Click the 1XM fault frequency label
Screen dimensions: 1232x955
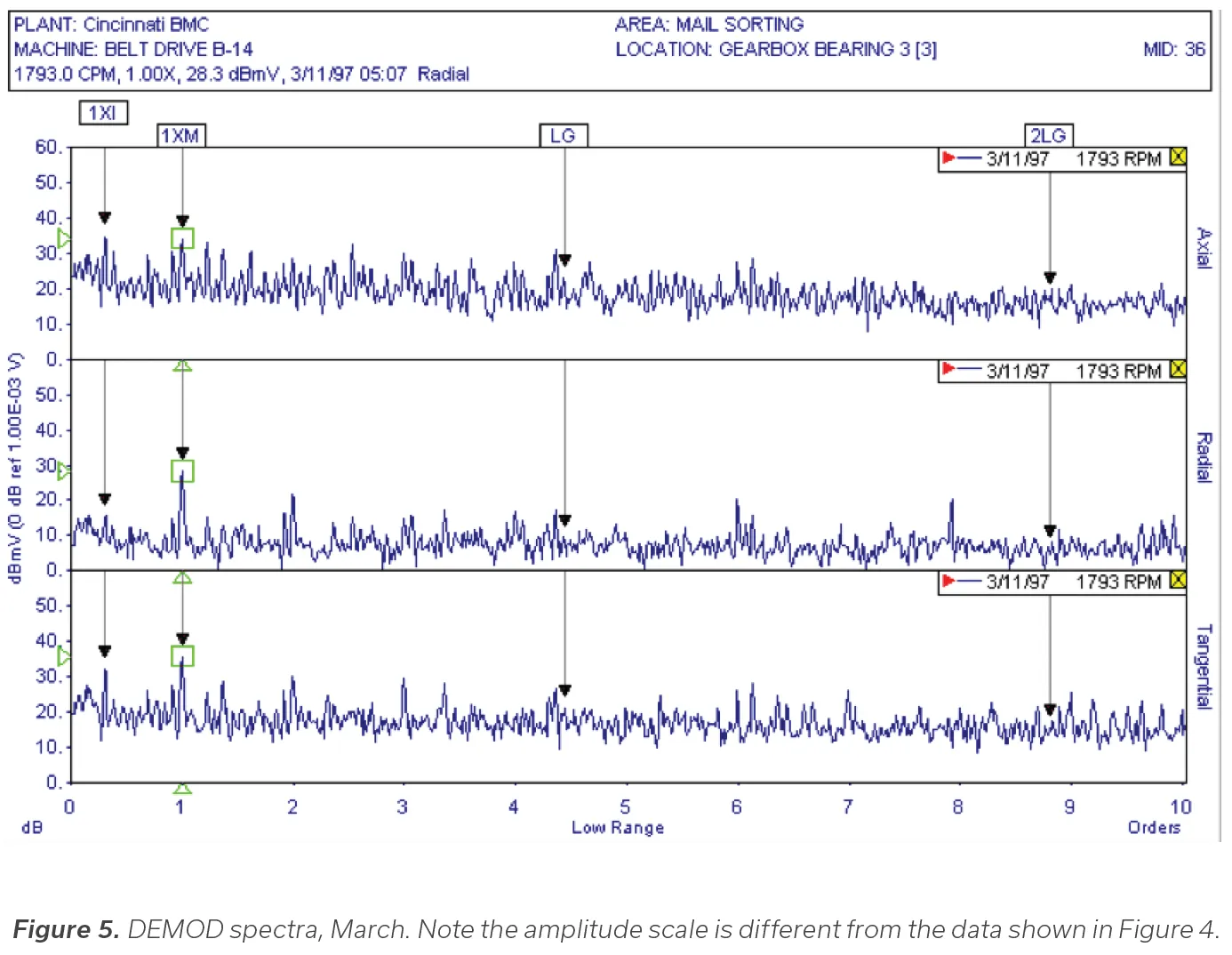tap(180, 136)
